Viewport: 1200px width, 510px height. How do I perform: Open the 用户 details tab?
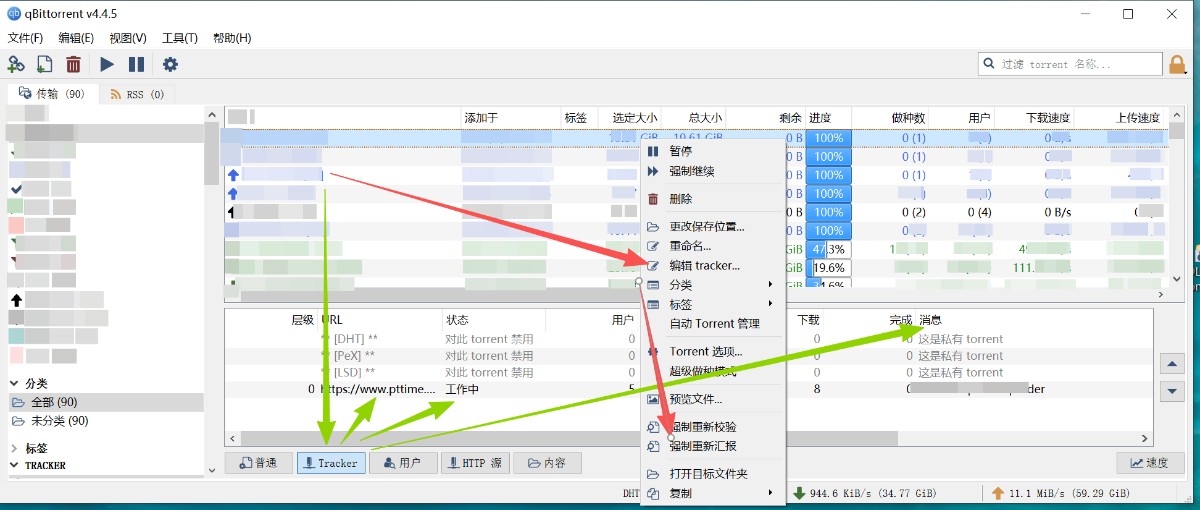[403, 463]
